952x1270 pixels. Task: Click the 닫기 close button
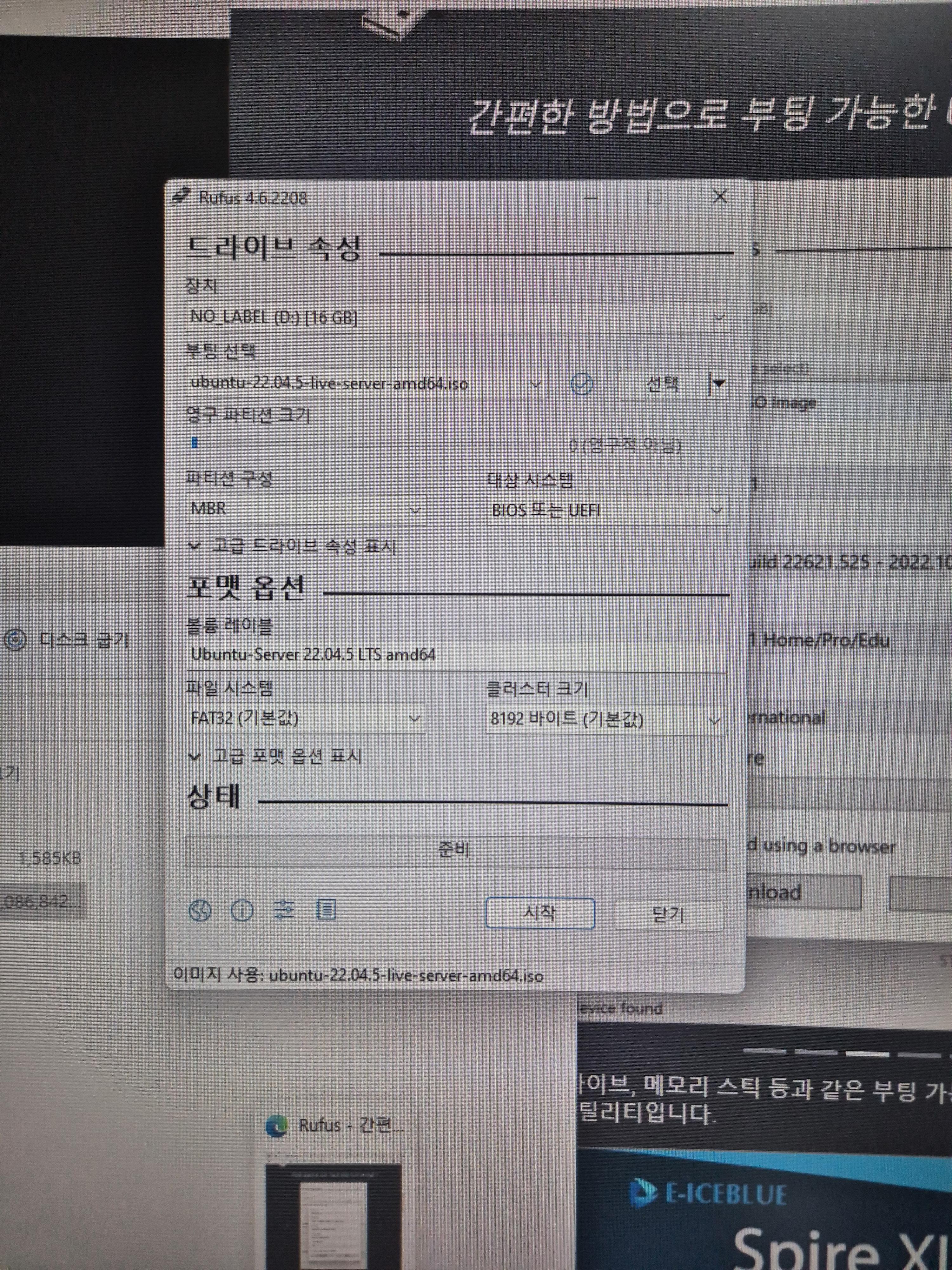pos(669,915)
